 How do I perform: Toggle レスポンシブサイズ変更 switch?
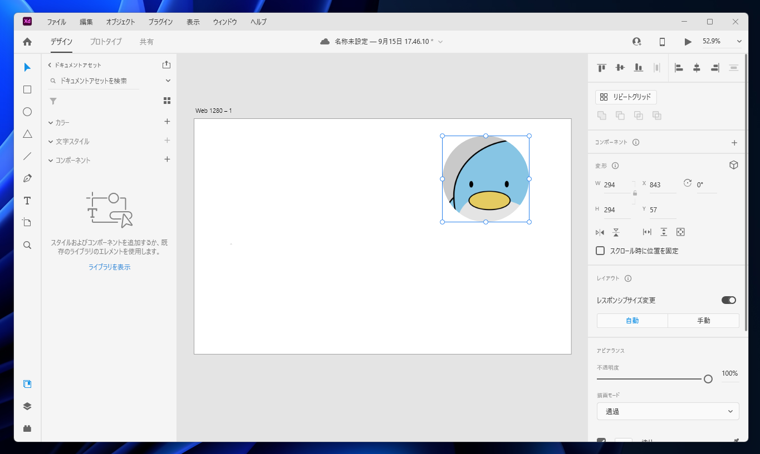(x=728, y=300)
